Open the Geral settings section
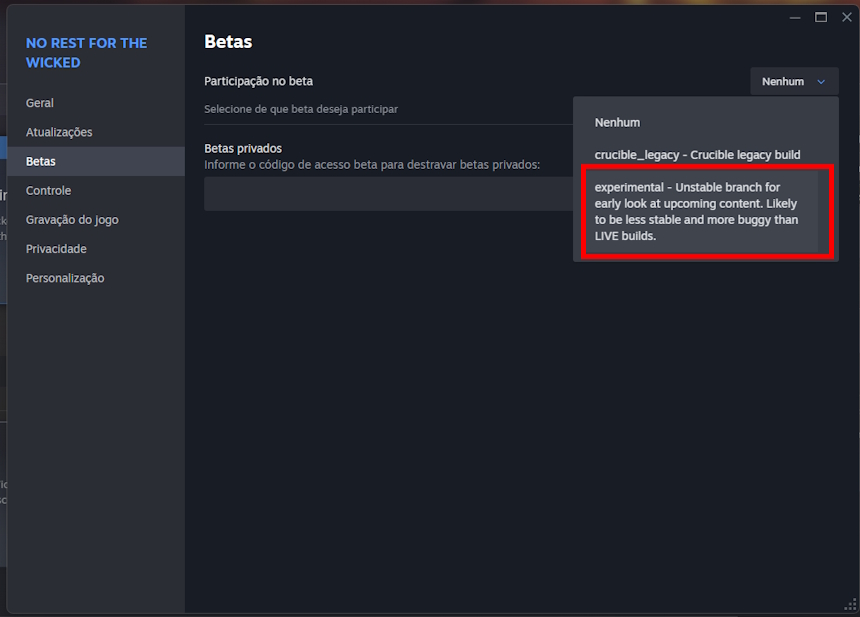The width and height of the screenshot is (860, 617). [40, 103]
